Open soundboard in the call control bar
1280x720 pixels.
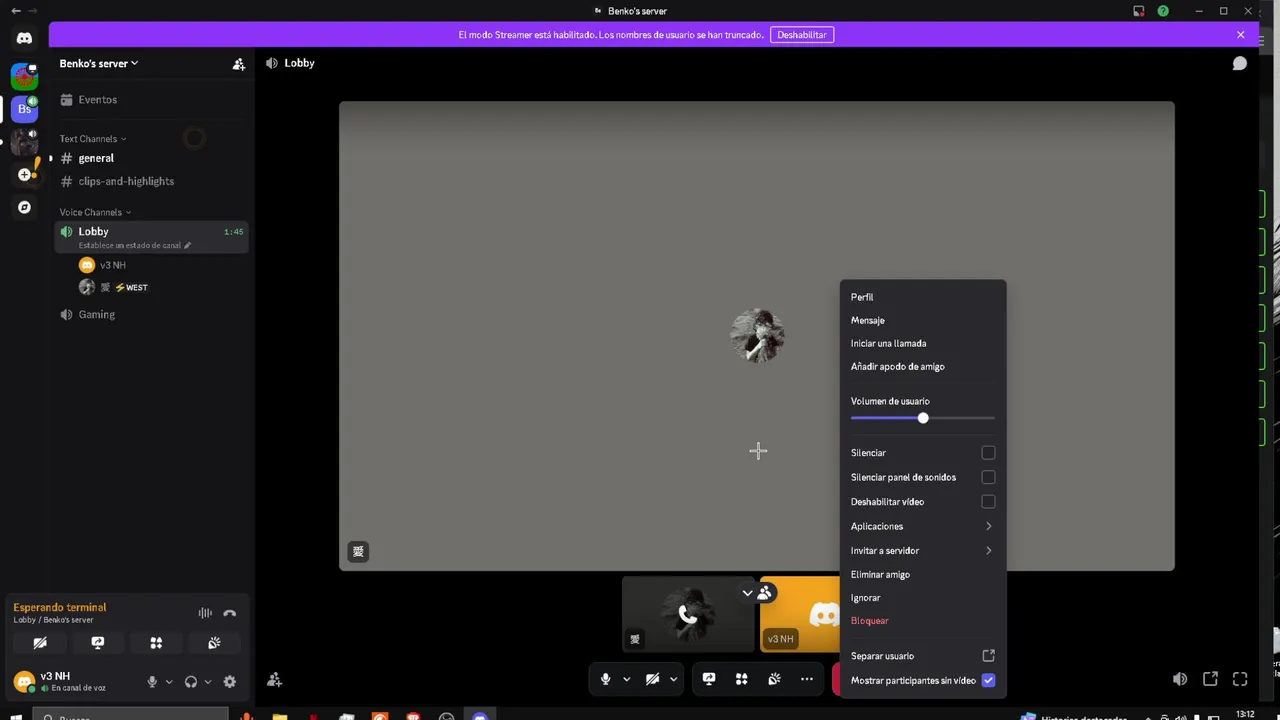pyautogui.click(x=774, y=679)
